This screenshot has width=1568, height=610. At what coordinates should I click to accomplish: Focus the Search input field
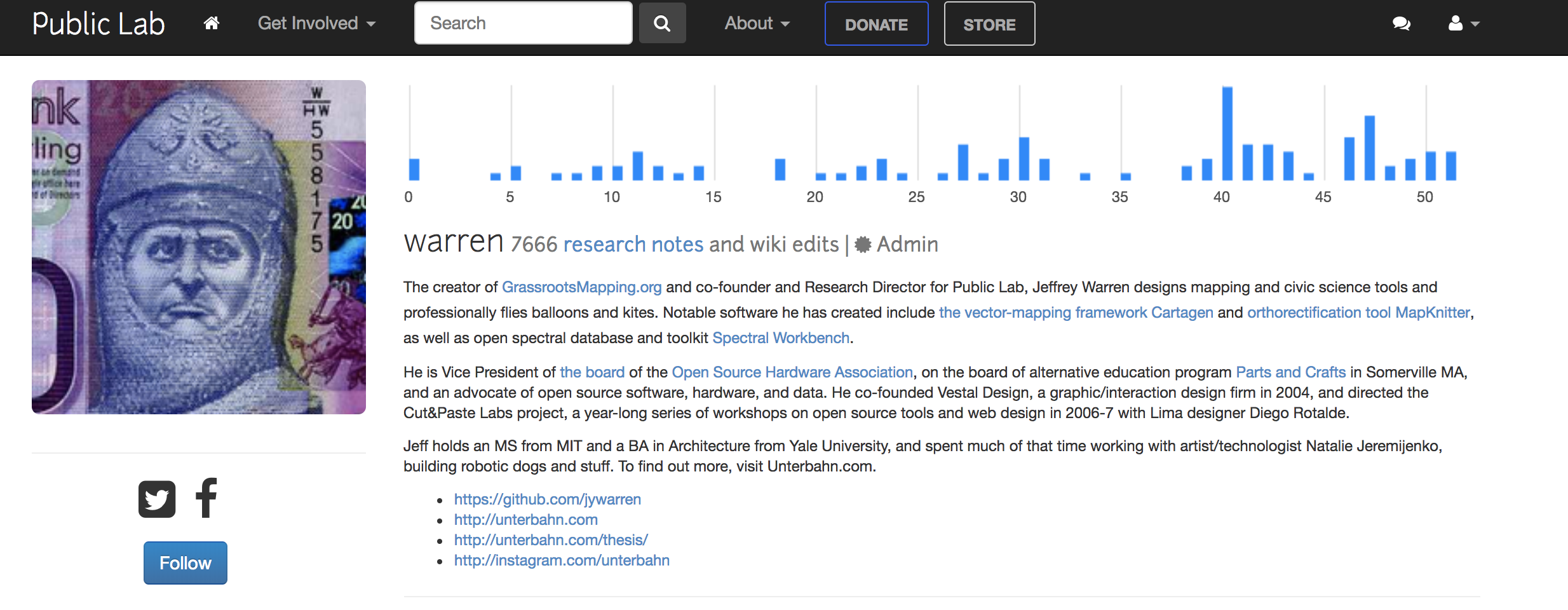pyautogui.click(x=523, y=23)
